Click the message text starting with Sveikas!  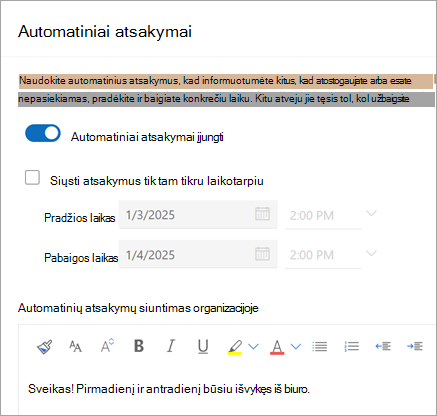point(169,389)
